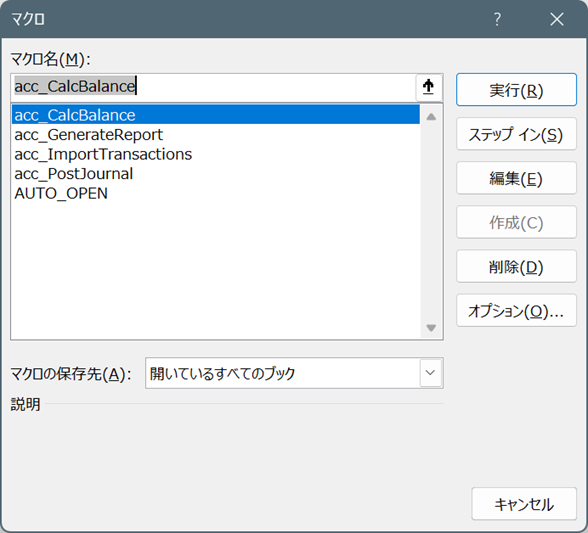Select the acc_PostJournal macro
The height and width of the screenshot is (533, 588).
pyautogui.click(x=216, y=174)
